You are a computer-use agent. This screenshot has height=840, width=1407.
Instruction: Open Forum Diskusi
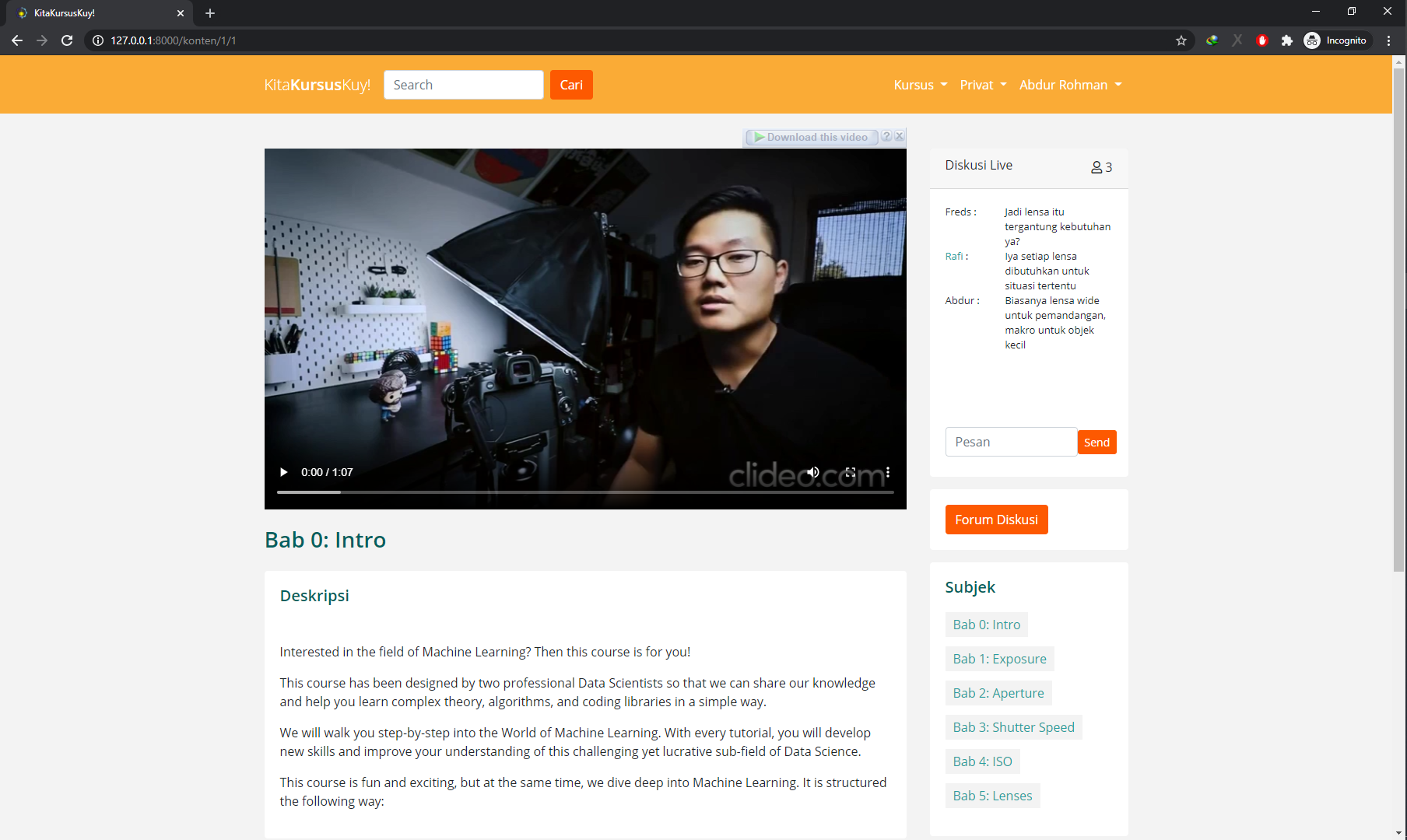pos(996,520)
